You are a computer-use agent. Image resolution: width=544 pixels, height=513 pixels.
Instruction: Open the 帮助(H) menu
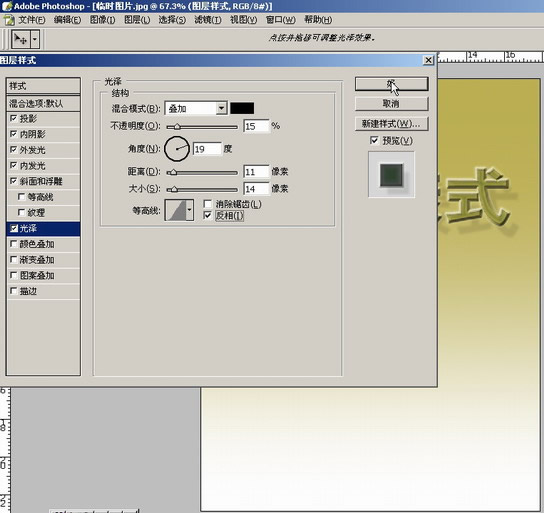point(318,20)
